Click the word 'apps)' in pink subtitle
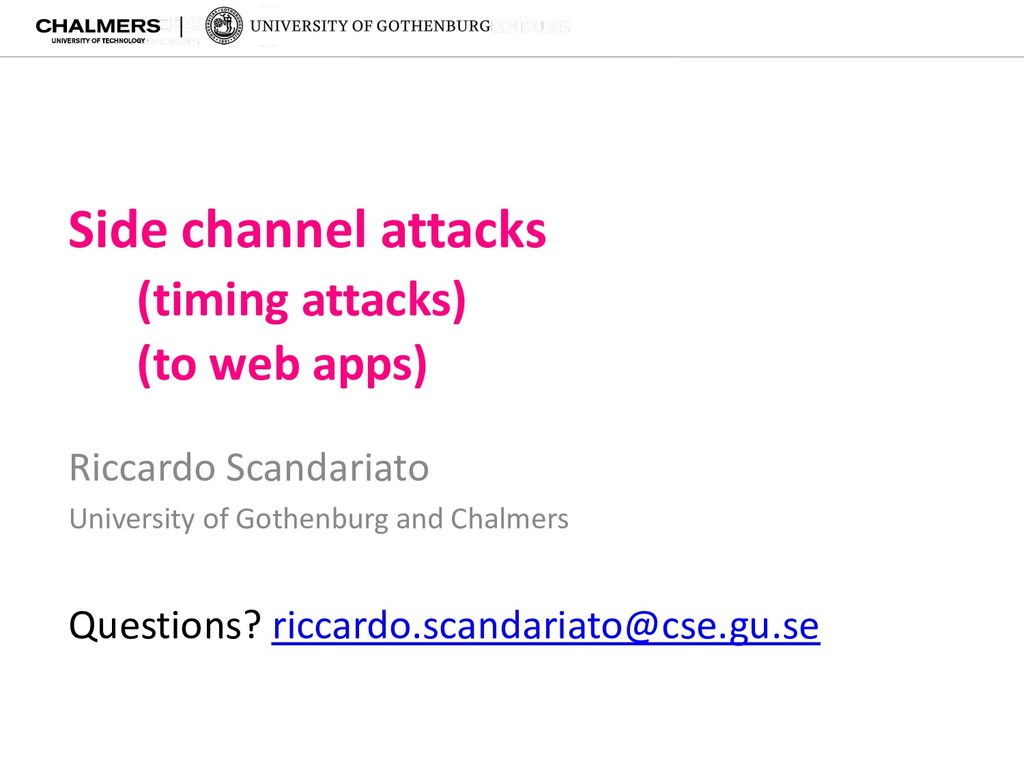 tap(370, 366)
